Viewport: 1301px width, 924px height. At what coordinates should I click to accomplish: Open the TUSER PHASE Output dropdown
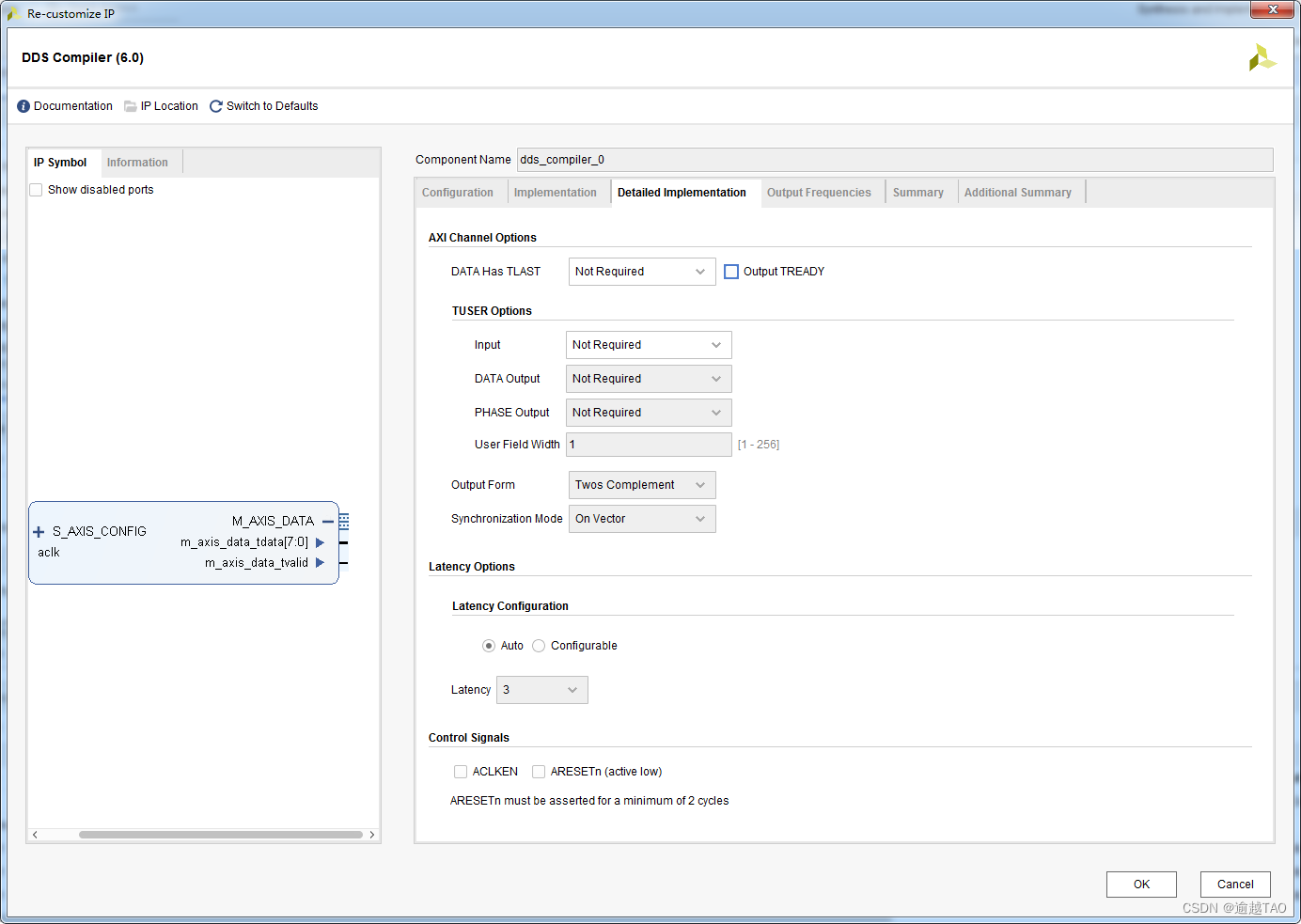click(649, 413)
